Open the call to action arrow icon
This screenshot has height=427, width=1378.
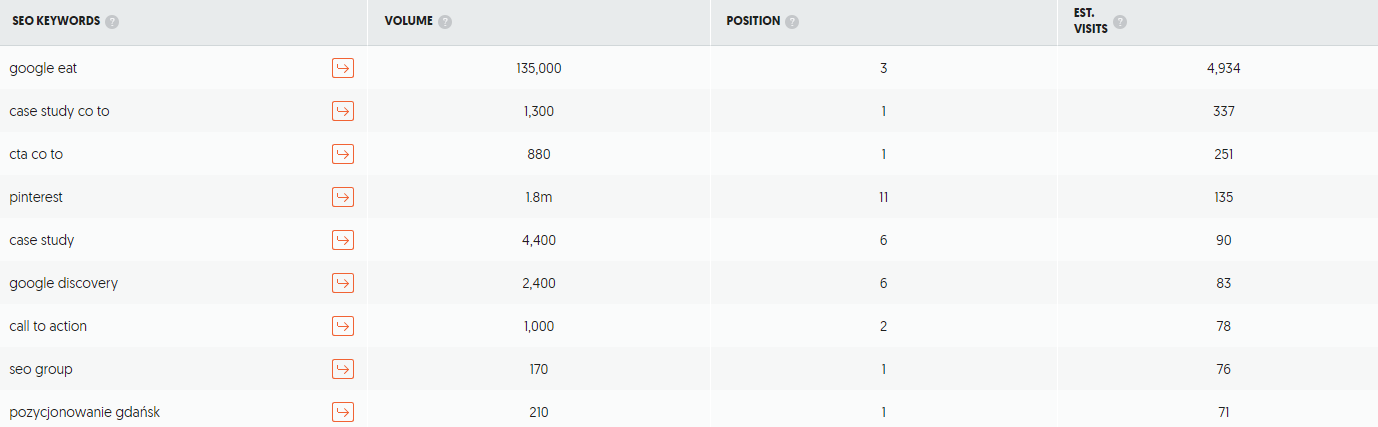(343, 326)
